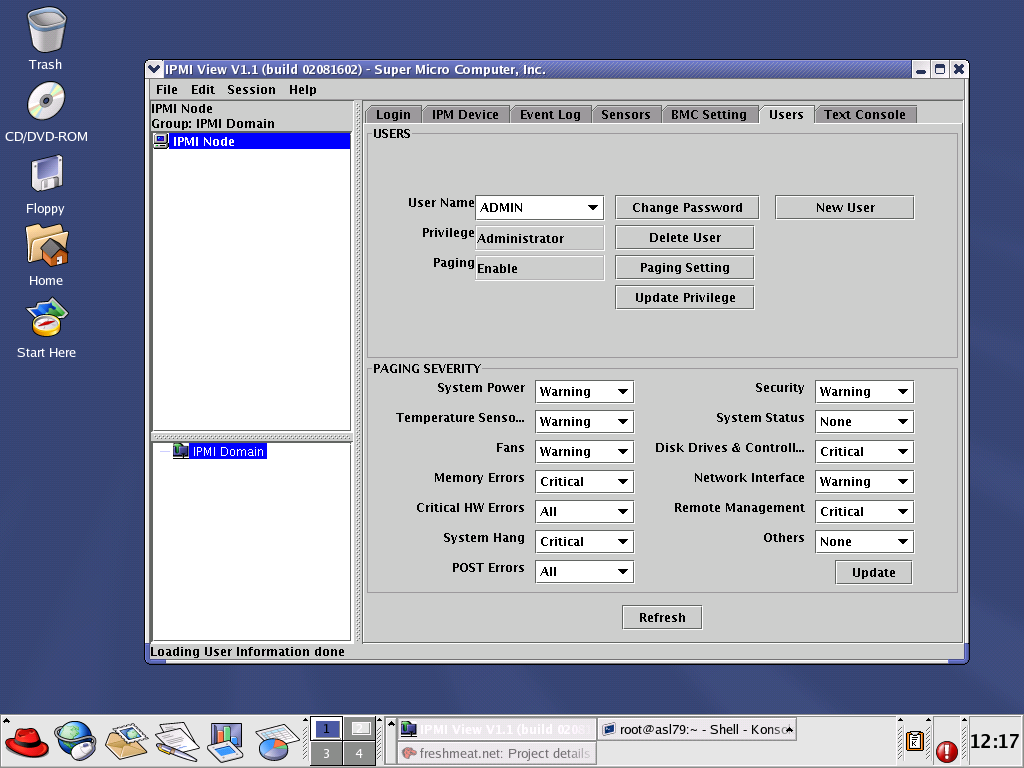Click the 12:17 clock in the panel
The height and width of the screenshot is (768, 1024).
point(995,741)
